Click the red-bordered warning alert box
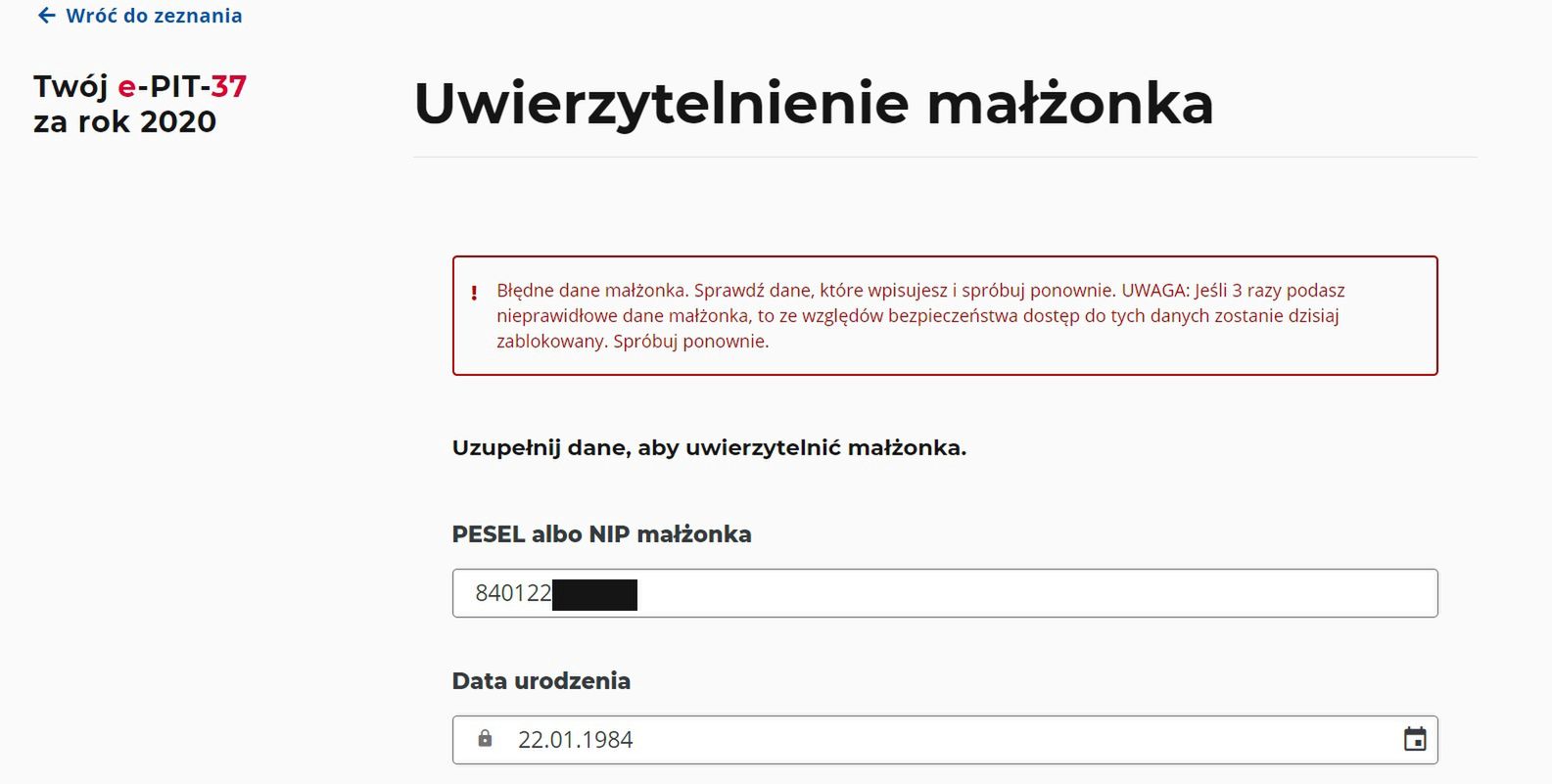 pyautogui.click(x=944, y=315)
